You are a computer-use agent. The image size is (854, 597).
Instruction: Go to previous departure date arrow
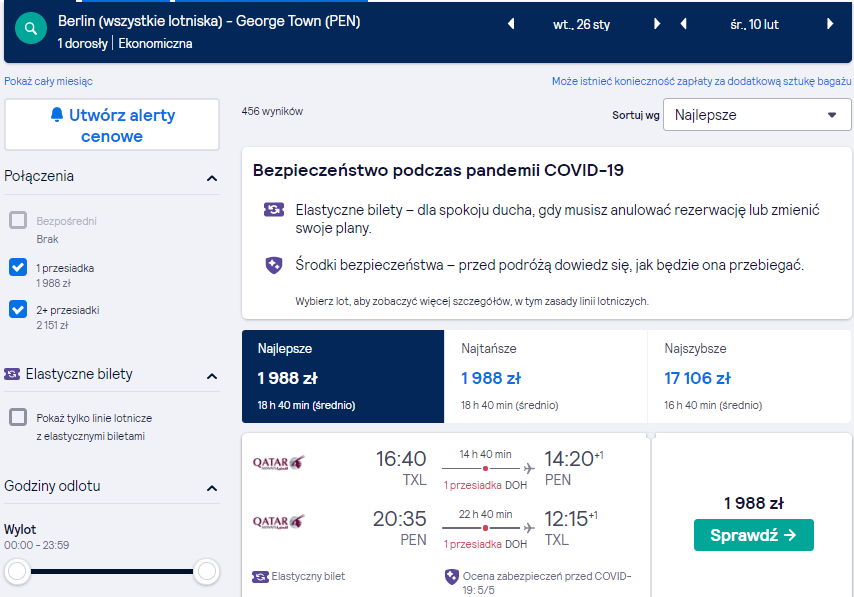[511, 24]
